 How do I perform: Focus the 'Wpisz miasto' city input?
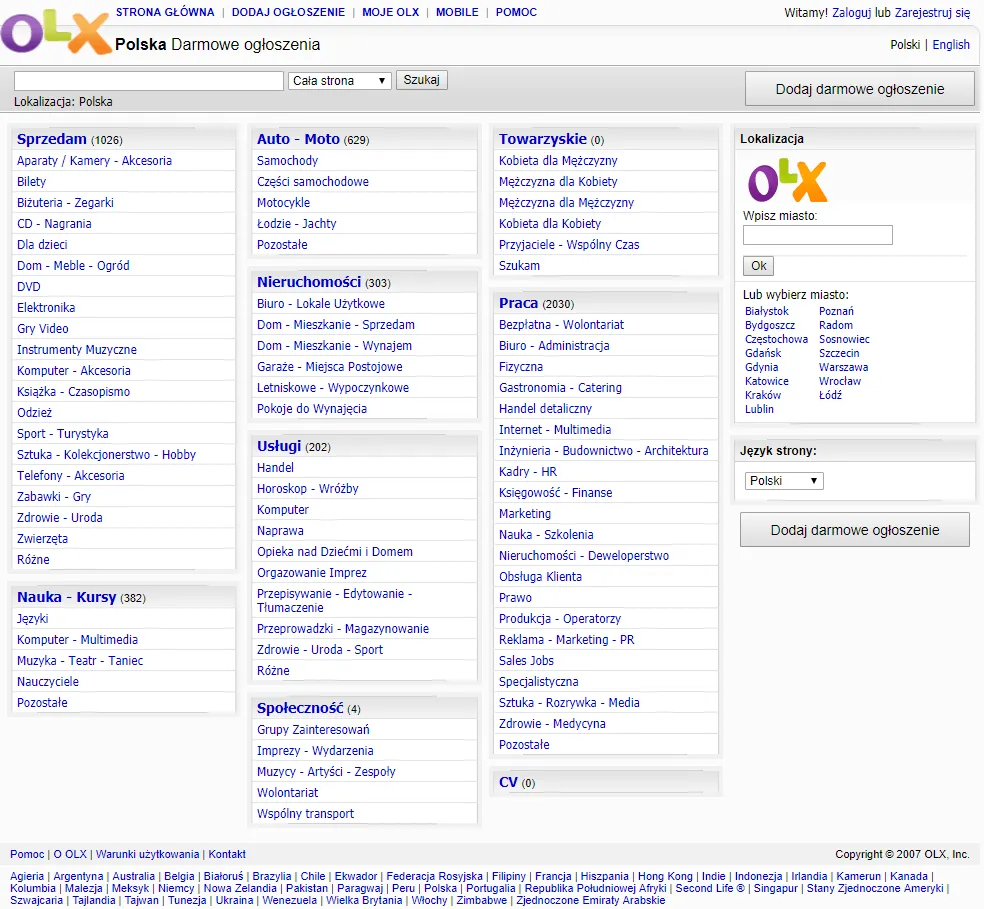point(817,235)
